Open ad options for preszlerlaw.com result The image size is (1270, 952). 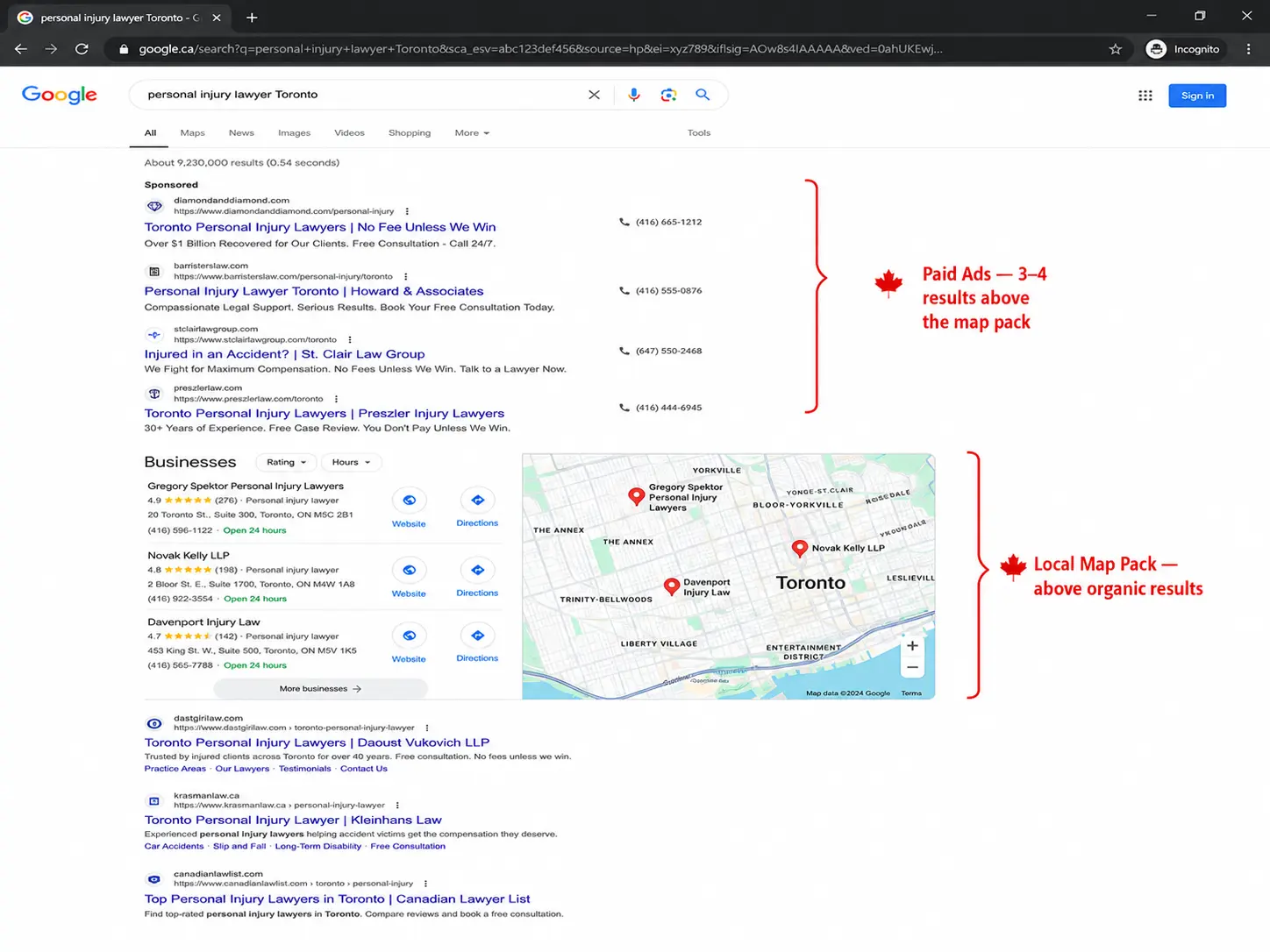[x=336, y=399]
